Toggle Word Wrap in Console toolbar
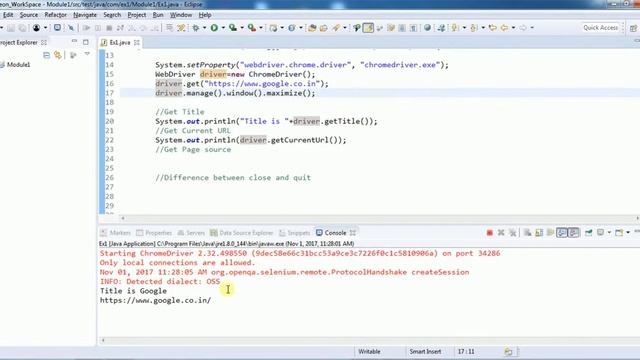Image resolution: width=640 pixels, height=360 pixels. 550,233
